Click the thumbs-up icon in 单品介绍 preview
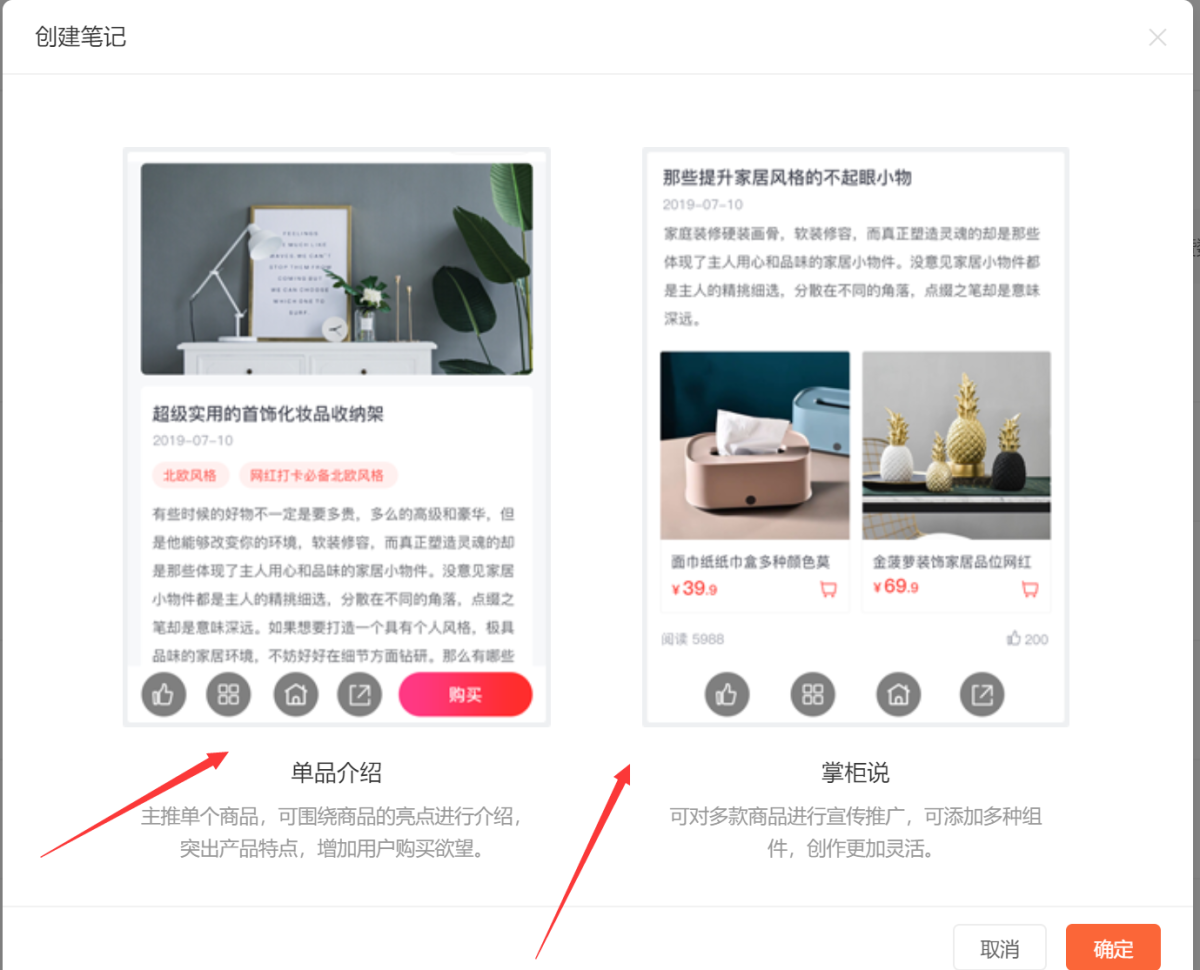This screenshot has height=970, width=1200. [164, 695]
